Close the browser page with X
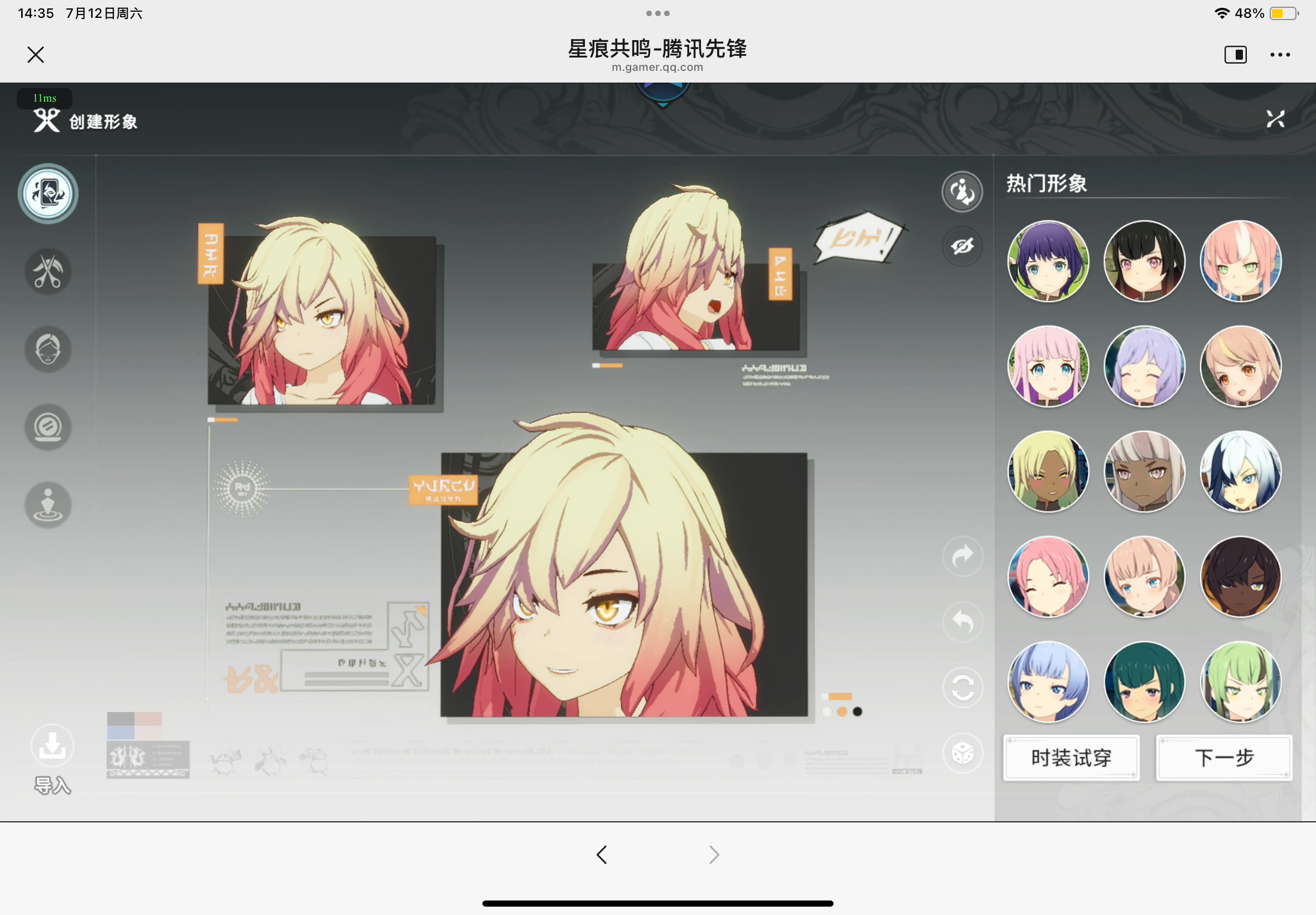The height and width of the screenshot is (915, 1316). pos(36,55)
